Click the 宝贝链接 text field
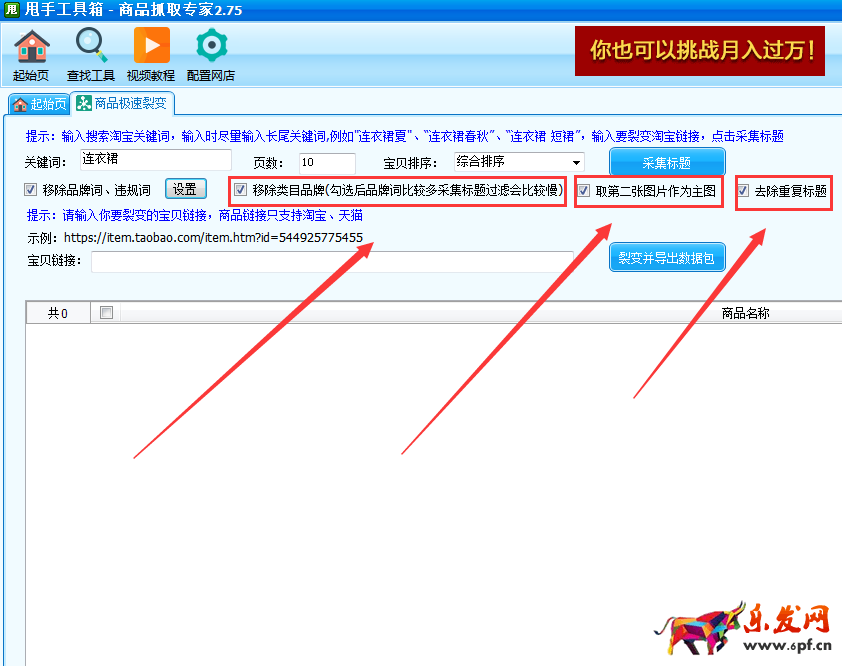The width and height of the screenshot is (842, 666). 332,261
